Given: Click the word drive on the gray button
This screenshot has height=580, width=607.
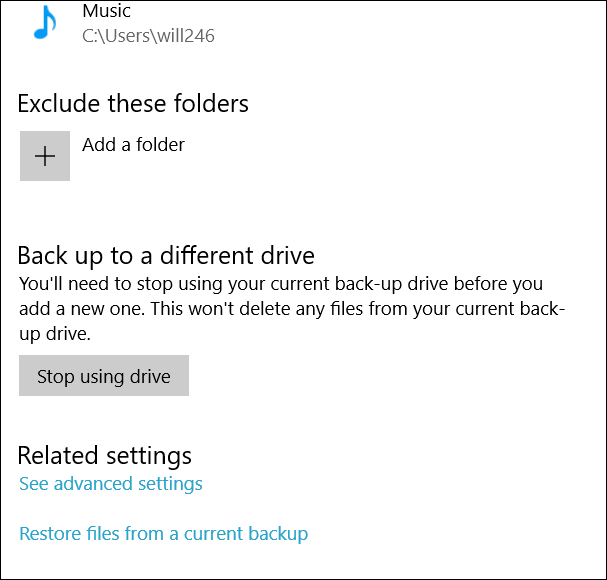Looking at the screenshot, I should (150, 376).
